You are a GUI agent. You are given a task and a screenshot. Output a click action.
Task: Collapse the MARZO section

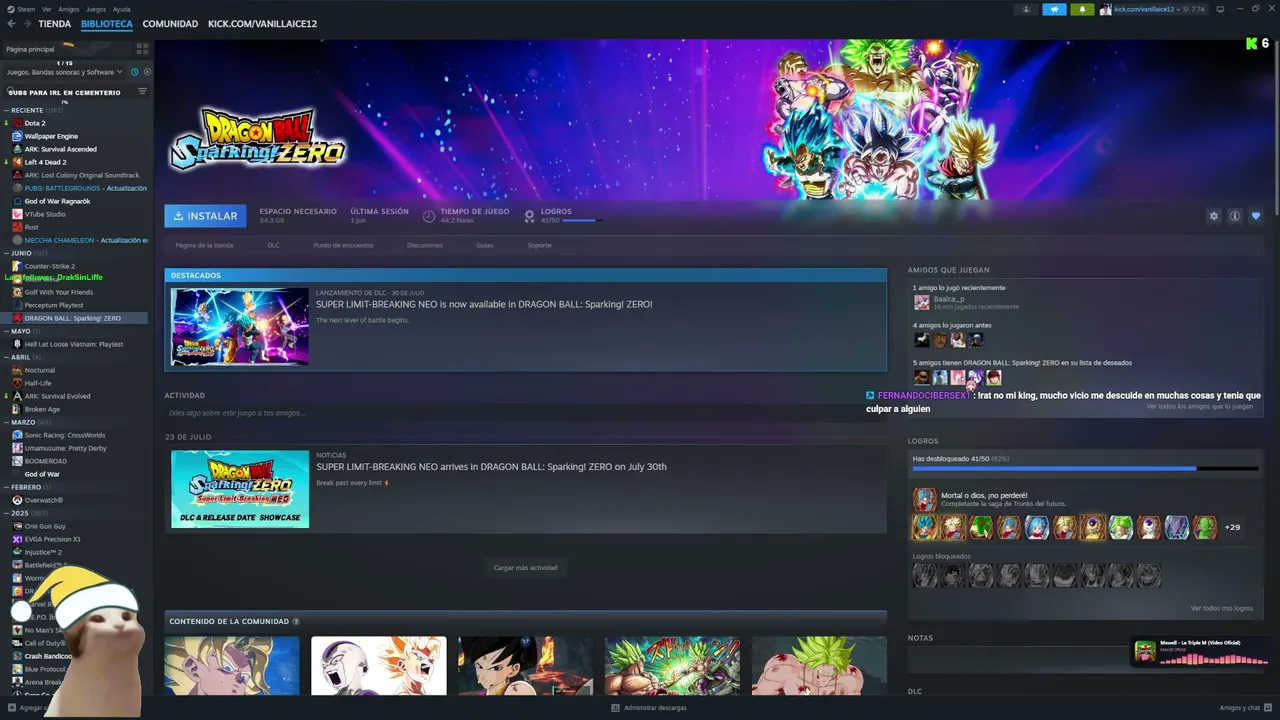point(7,422)
